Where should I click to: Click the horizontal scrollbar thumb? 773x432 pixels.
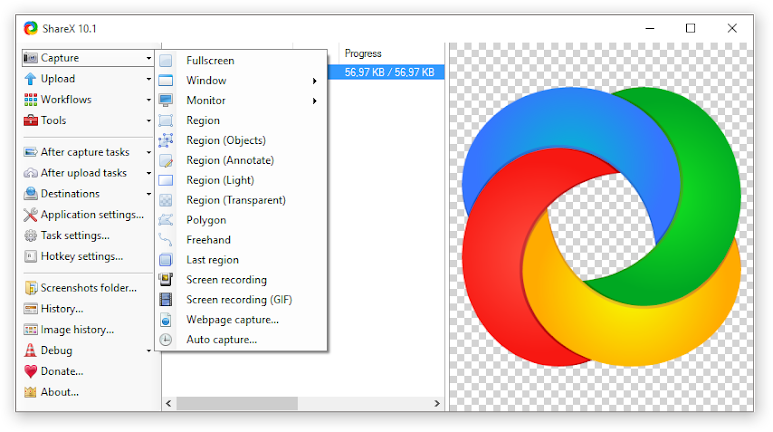pyautogui.click(x=237, y=403)
